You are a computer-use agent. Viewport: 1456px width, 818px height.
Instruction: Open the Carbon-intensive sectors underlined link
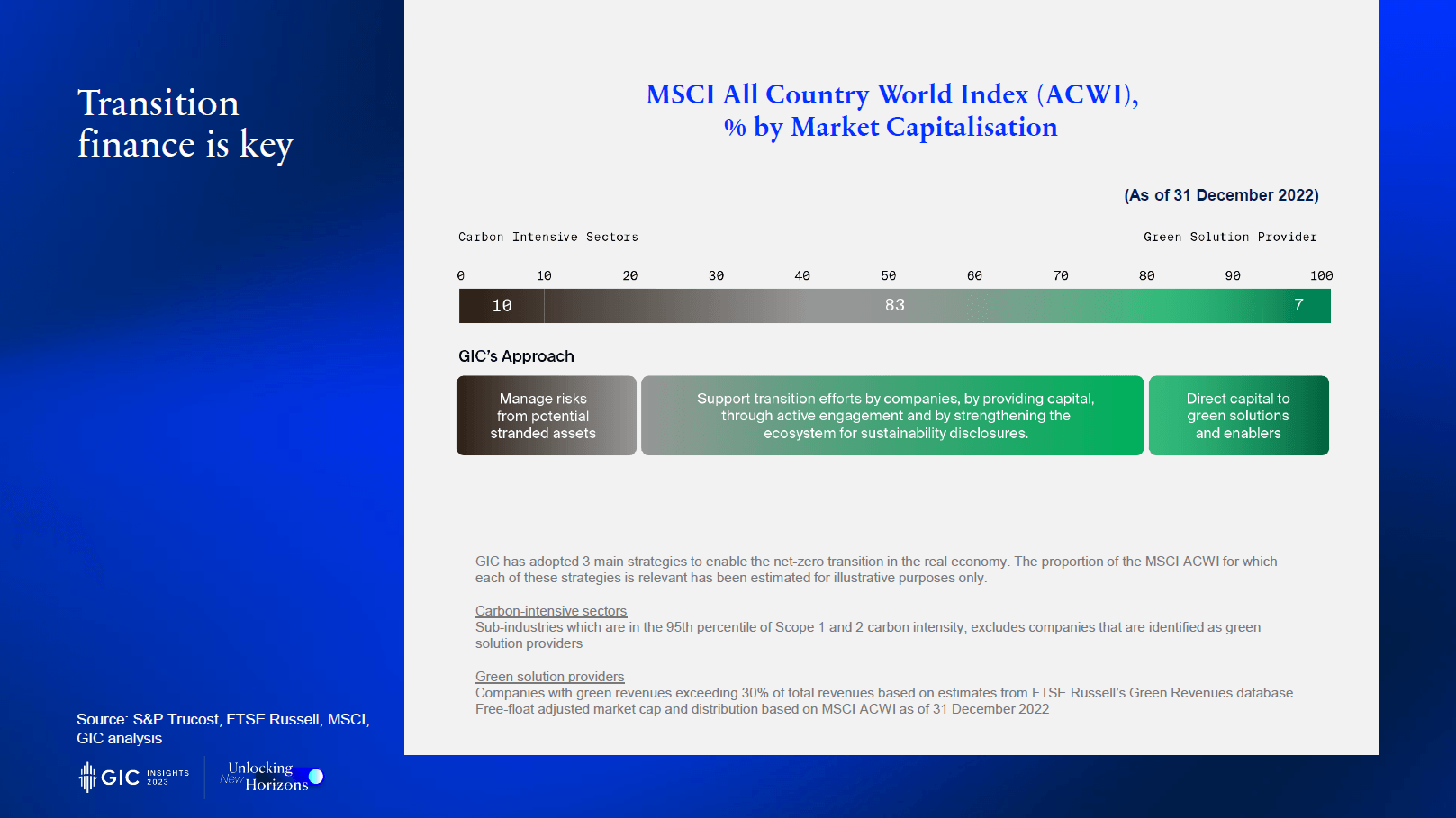click(x=550, y=611)
